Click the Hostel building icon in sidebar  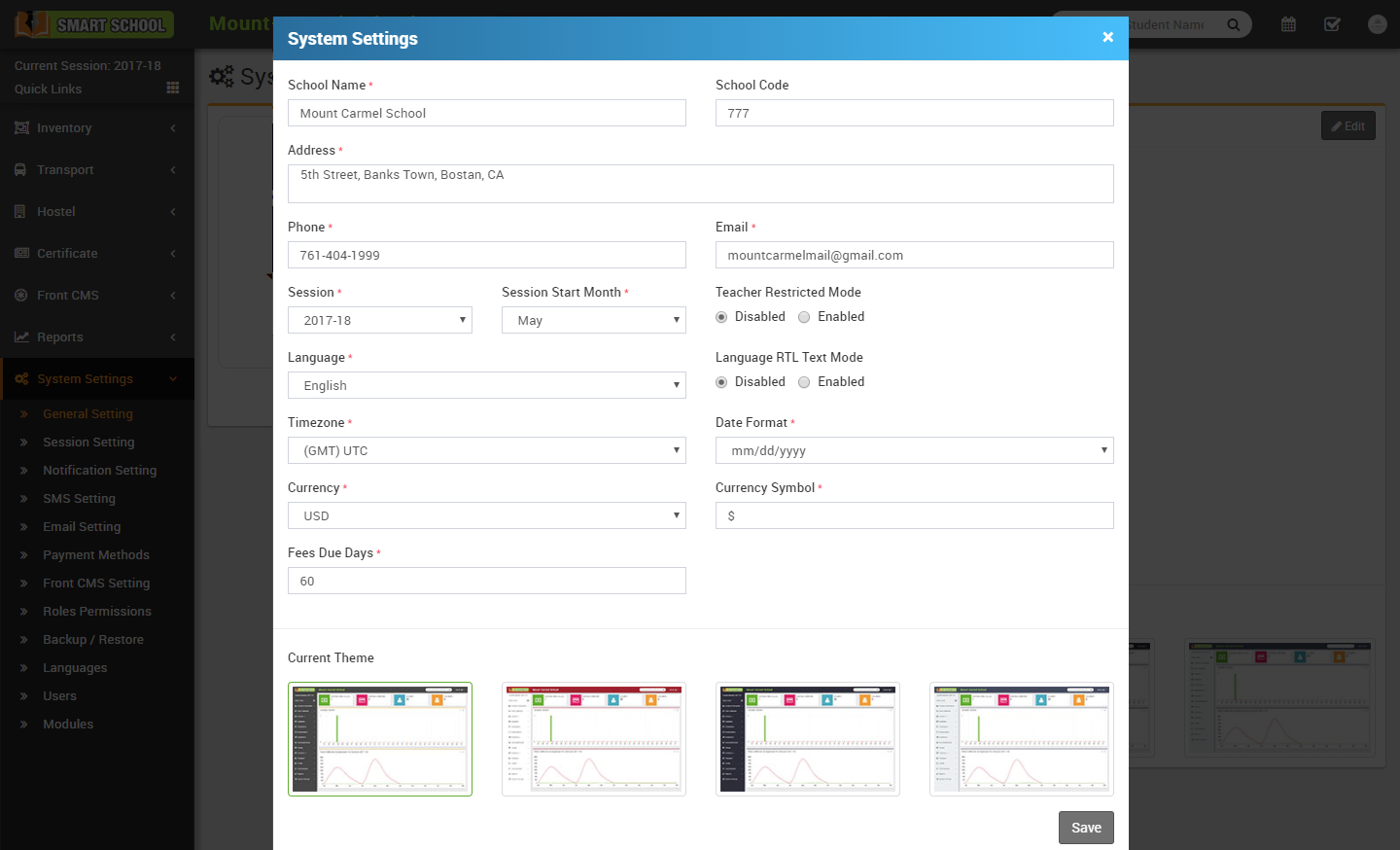pyautogui.click(x=20, y=211)
